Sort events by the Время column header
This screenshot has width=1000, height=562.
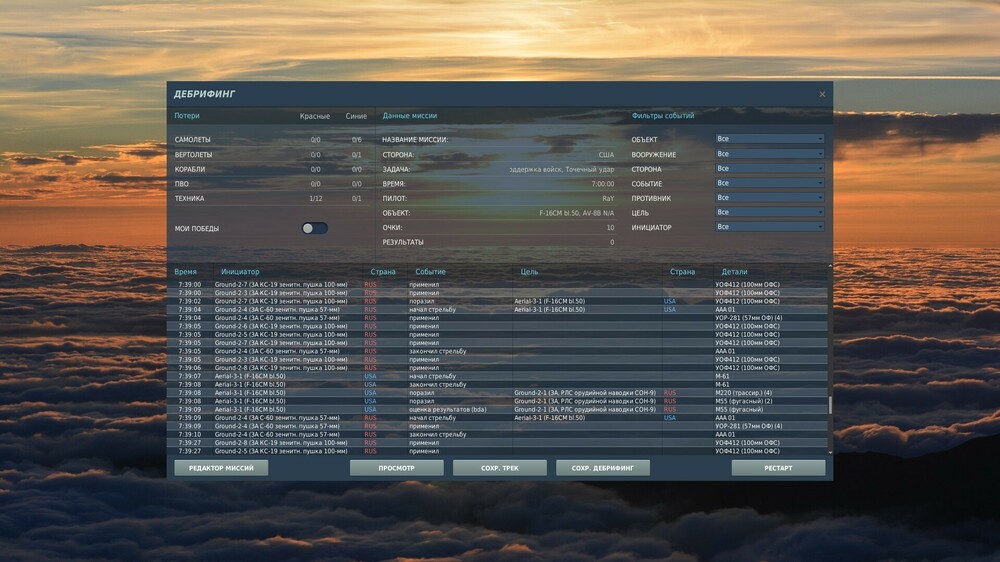[x=186, y=272]
